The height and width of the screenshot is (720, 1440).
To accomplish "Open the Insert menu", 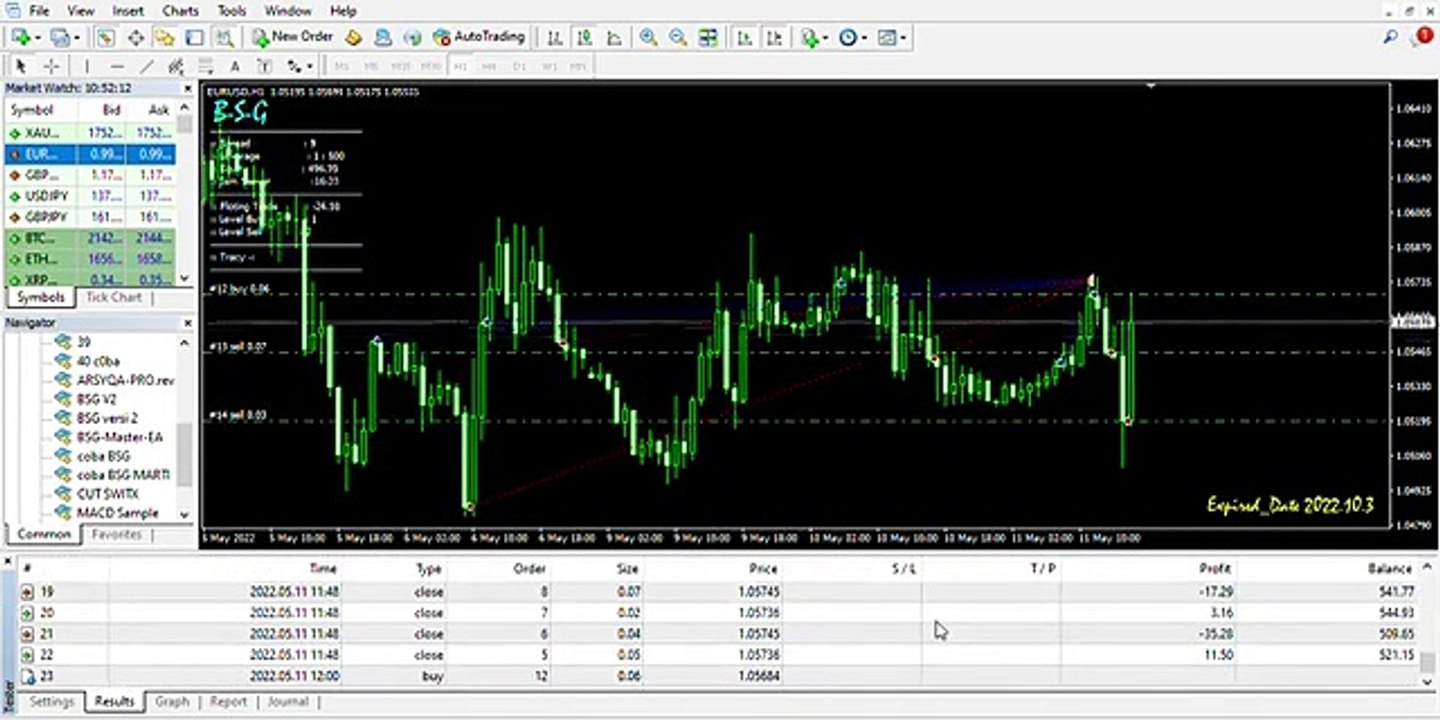I will click(x=128, y=11).
